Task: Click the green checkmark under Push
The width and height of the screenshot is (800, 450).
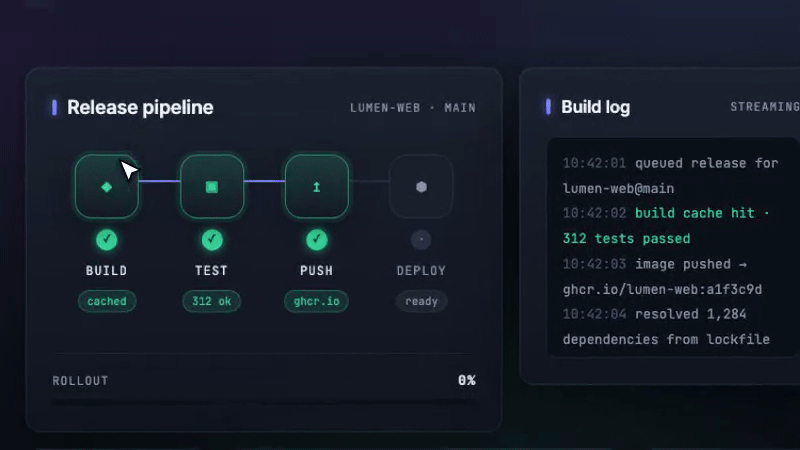Action: (316, 239)
